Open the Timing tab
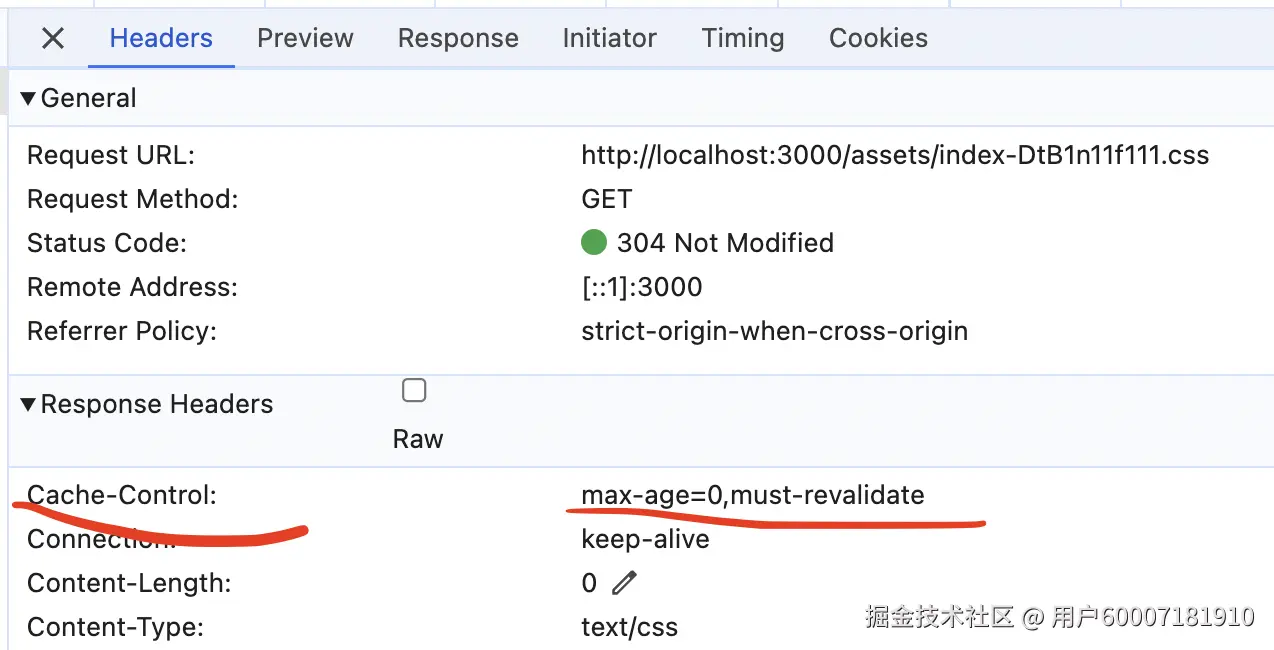Viewport: 1274px width, 650px height. pyautogui.click(x=742, y=39)
